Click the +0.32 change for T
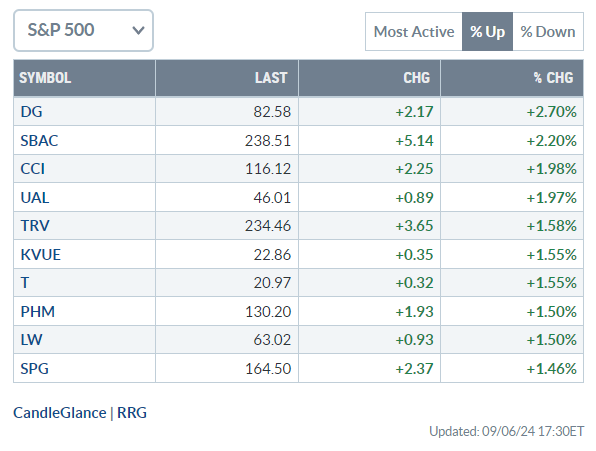Viewport: 596px width, 451px height. 414,283
